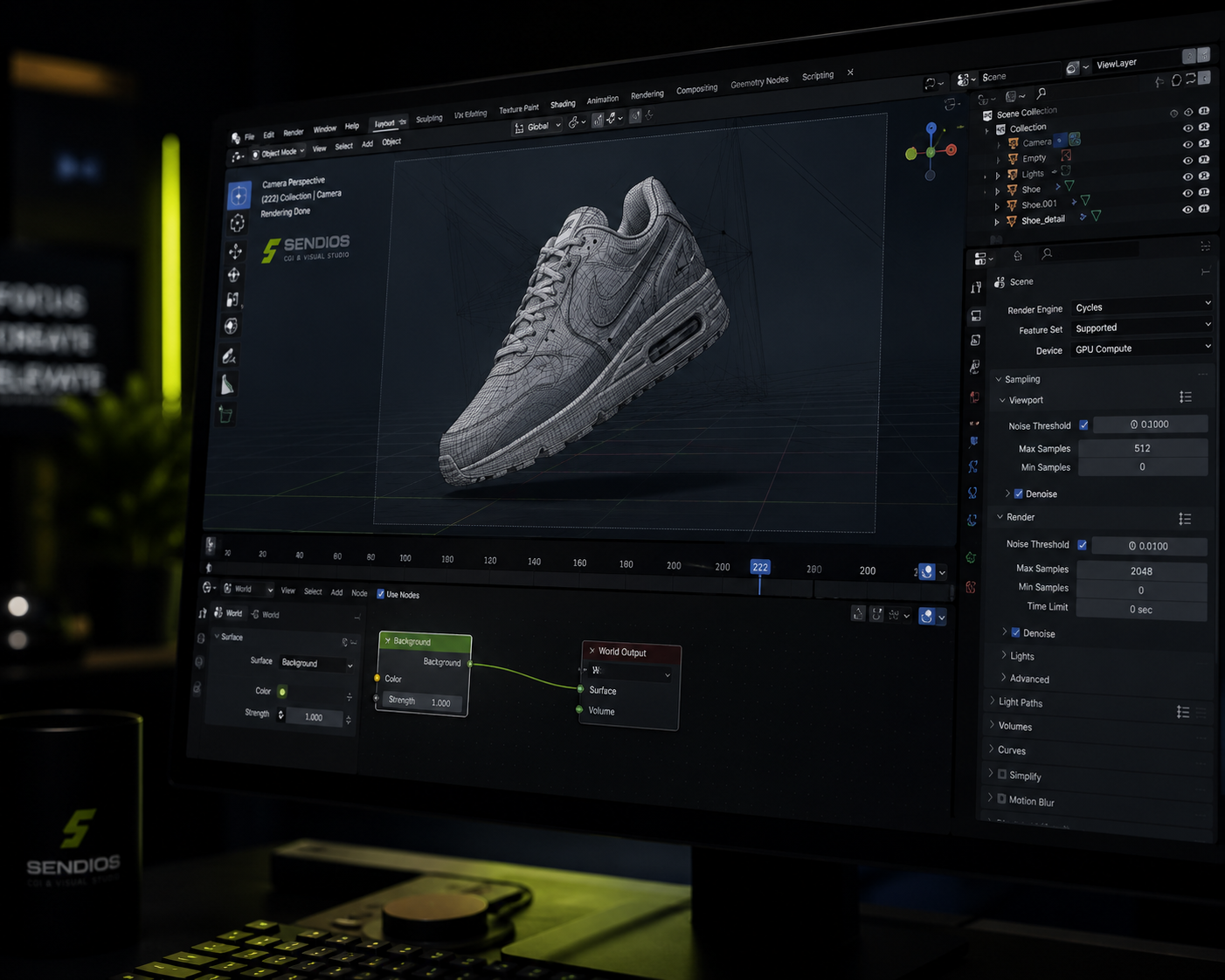Screen dimensions: 1225x980
Task: Select the Cursor tool in viewport toolbar
Action: 237,224
